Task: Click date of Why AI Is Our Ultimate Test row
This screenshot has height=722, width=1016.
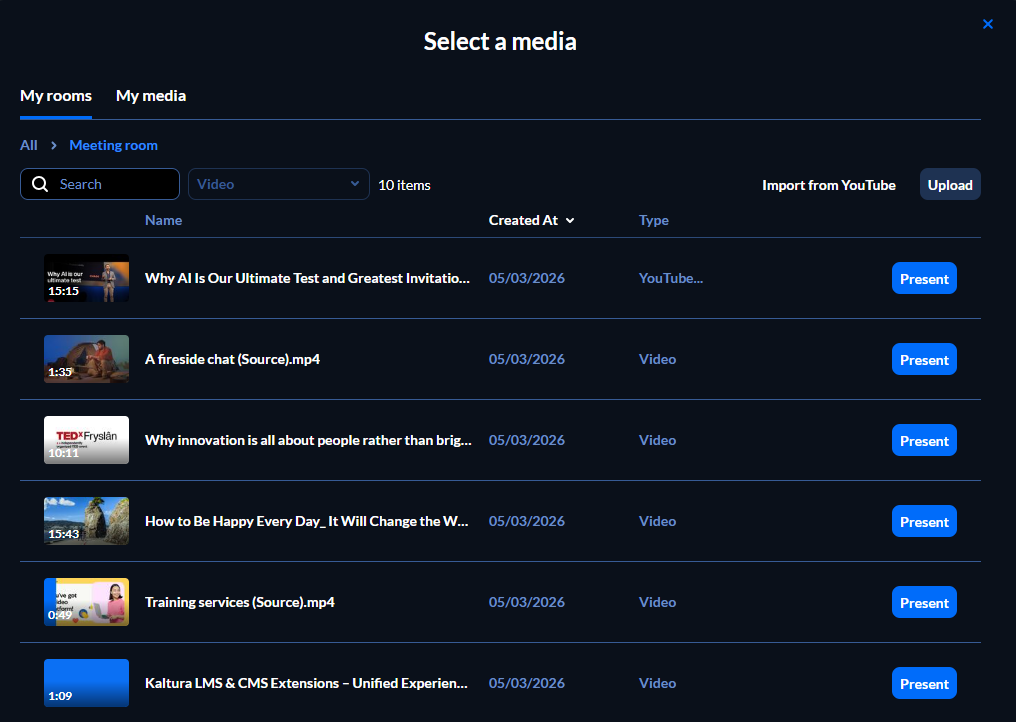Action: click(527, 278)
